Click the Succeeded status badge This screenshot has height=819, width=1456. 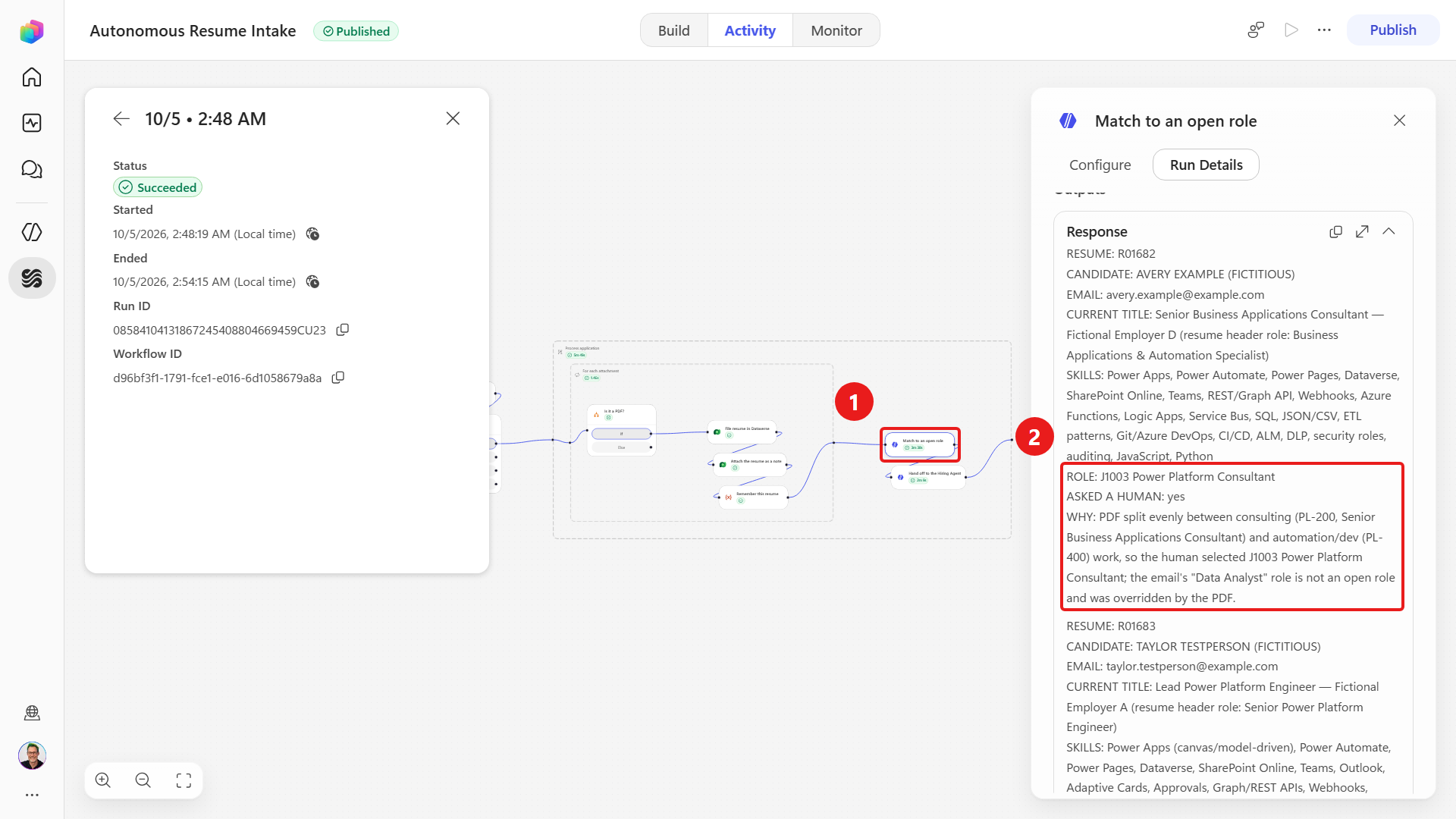(x=158, y=187)
